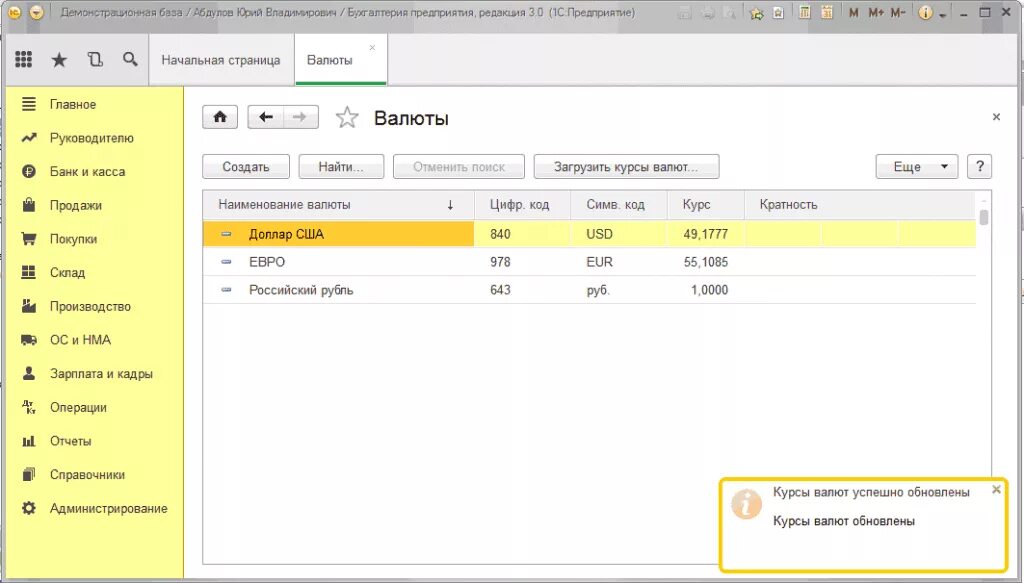This screenshot has width=1024, height=583.
Task: Click the USD symbol code cell
Action: 618,234
